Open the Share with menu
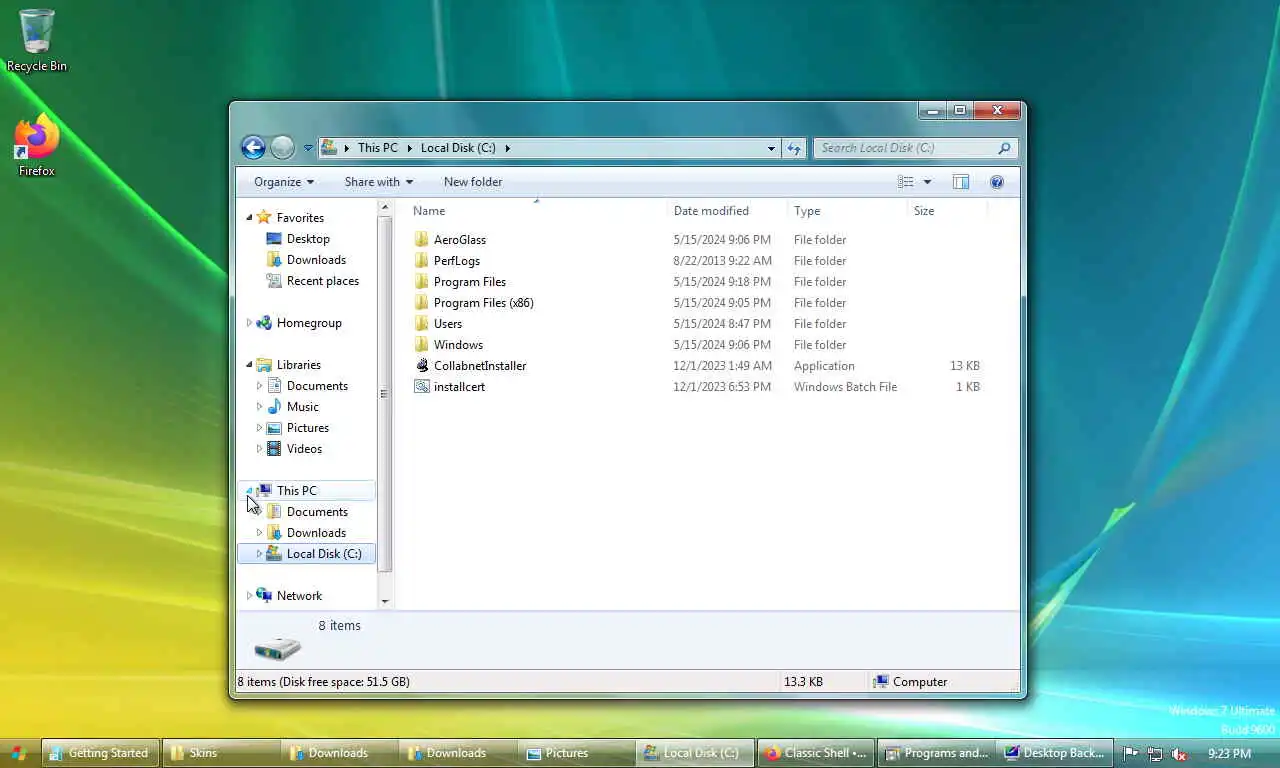This screenshot has height=768, width=1280. (x=379, y=182)
